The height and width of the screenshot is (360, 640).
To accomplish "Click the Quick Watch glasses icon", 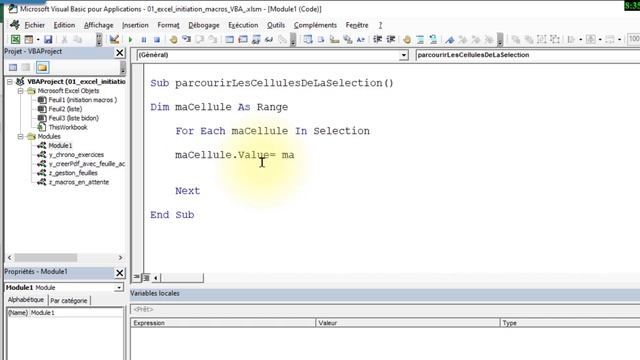I will [269, 40].
